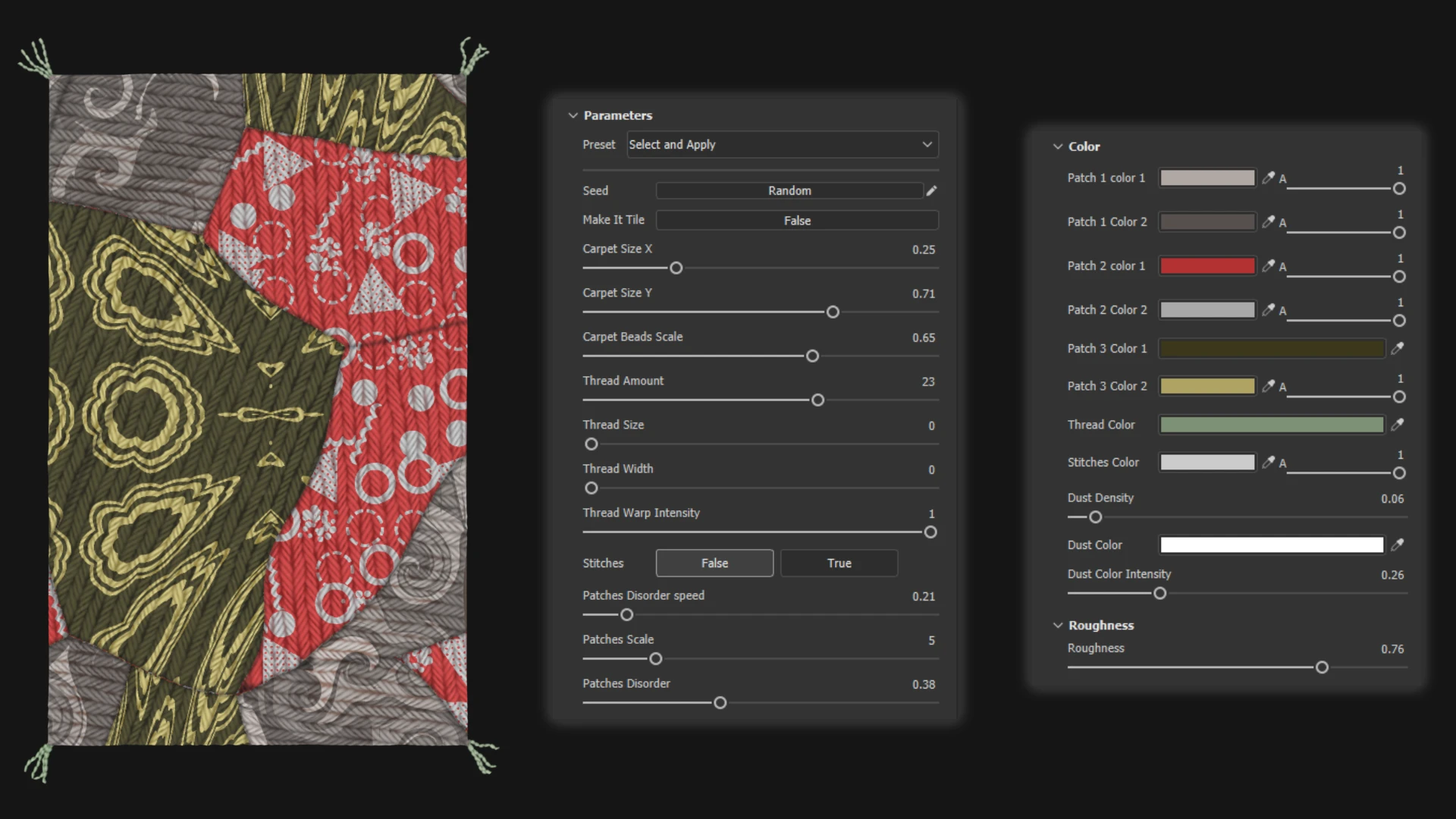Viewport: 1456px width, 819px height.
Task: Click the Thread Amount slider handle
Action: tap(817, 400)
